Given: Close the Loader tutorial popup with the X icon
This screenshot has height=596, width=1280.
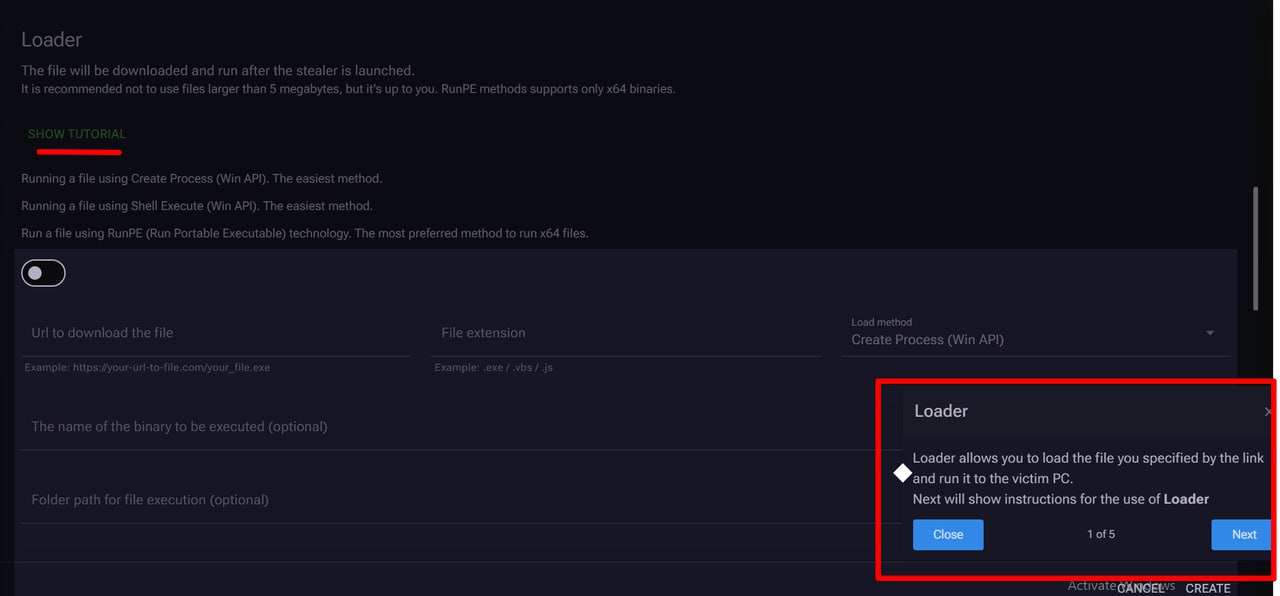Looking at the screenshot, I should pos(1268,411).
